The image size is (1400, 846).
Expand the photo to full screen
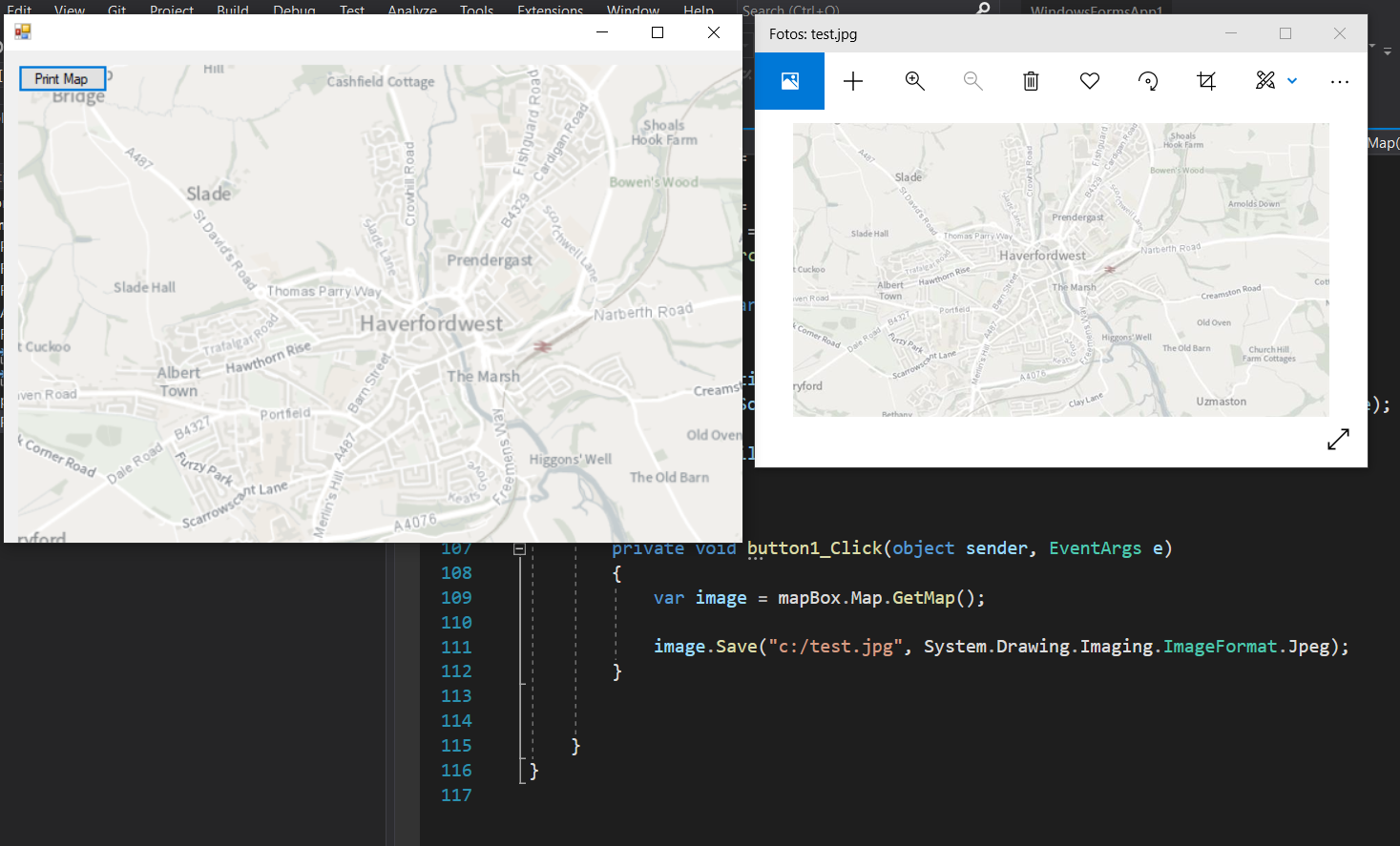(x=1338, y=439)
